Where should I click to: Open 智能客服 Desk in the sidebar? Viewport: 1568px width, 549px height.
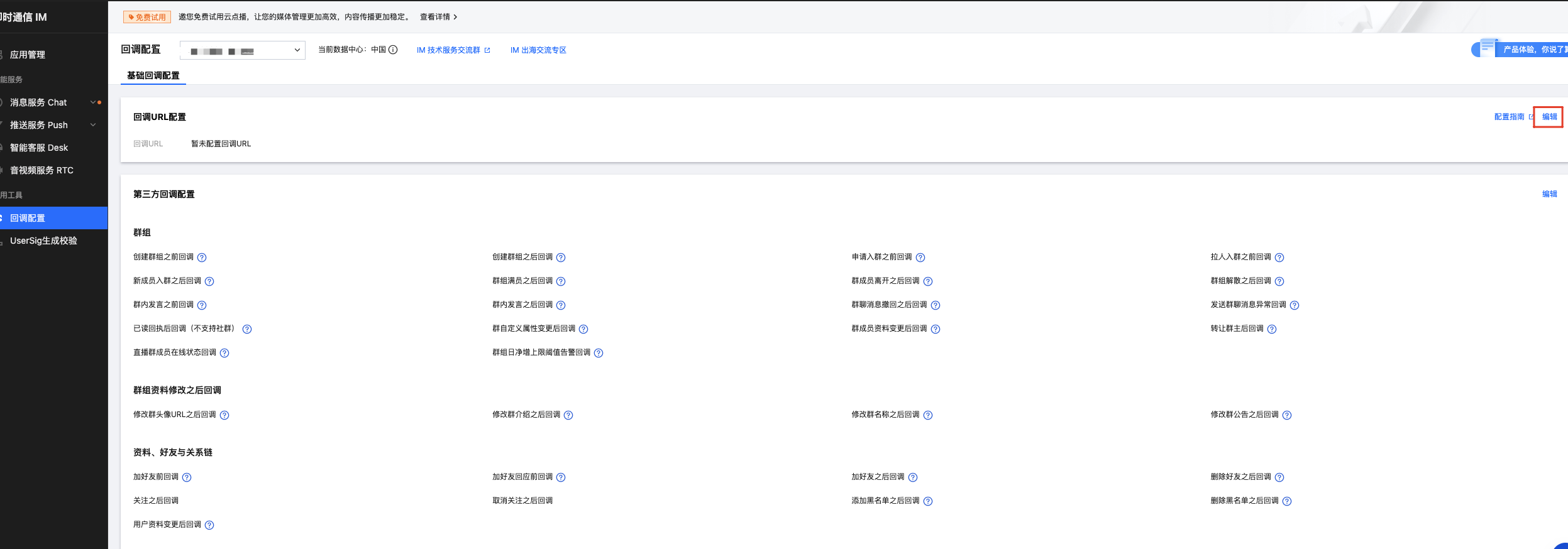[x=39, y=148]
